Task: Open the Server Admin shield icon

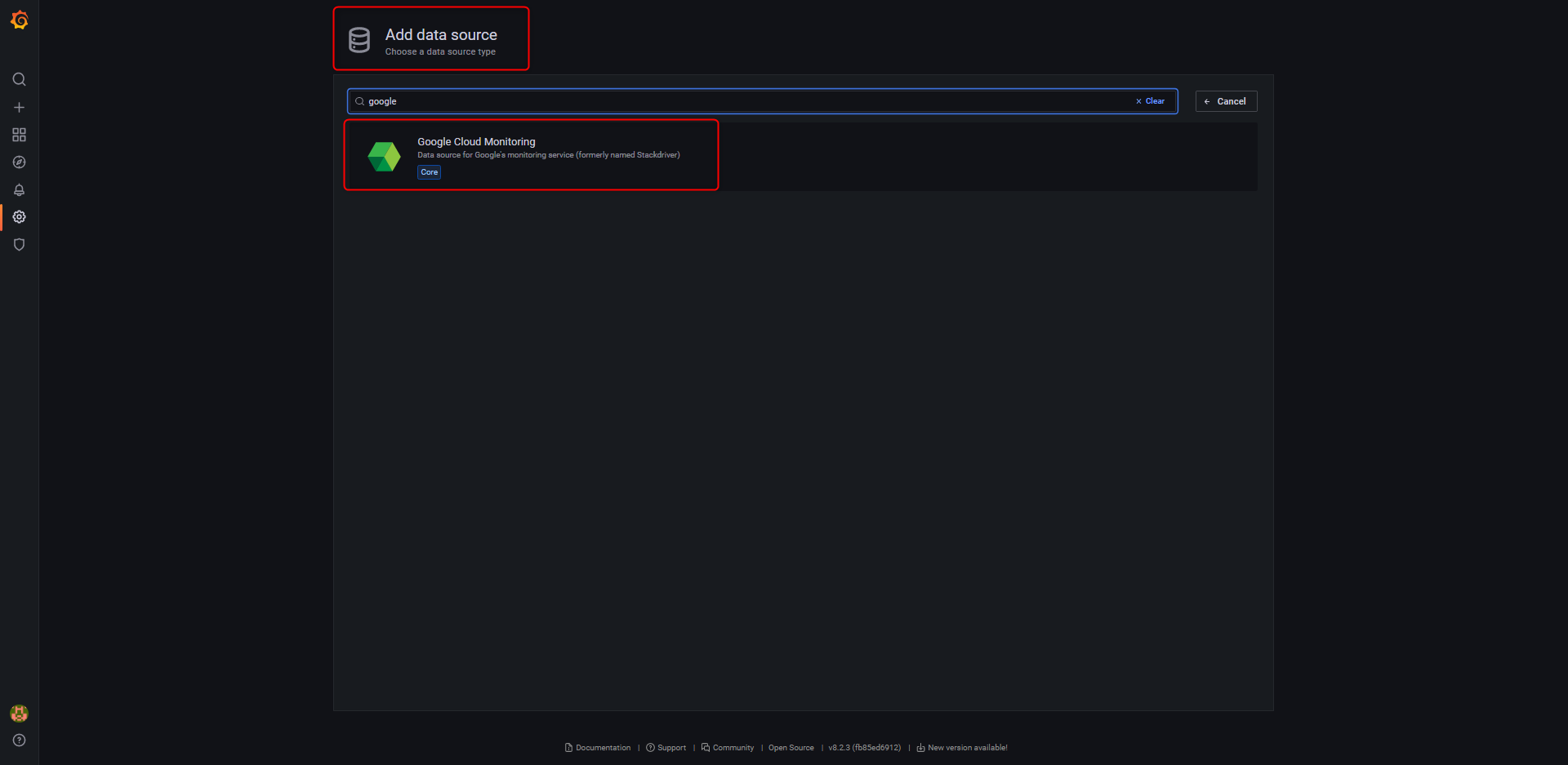Action: click(19, 245)
